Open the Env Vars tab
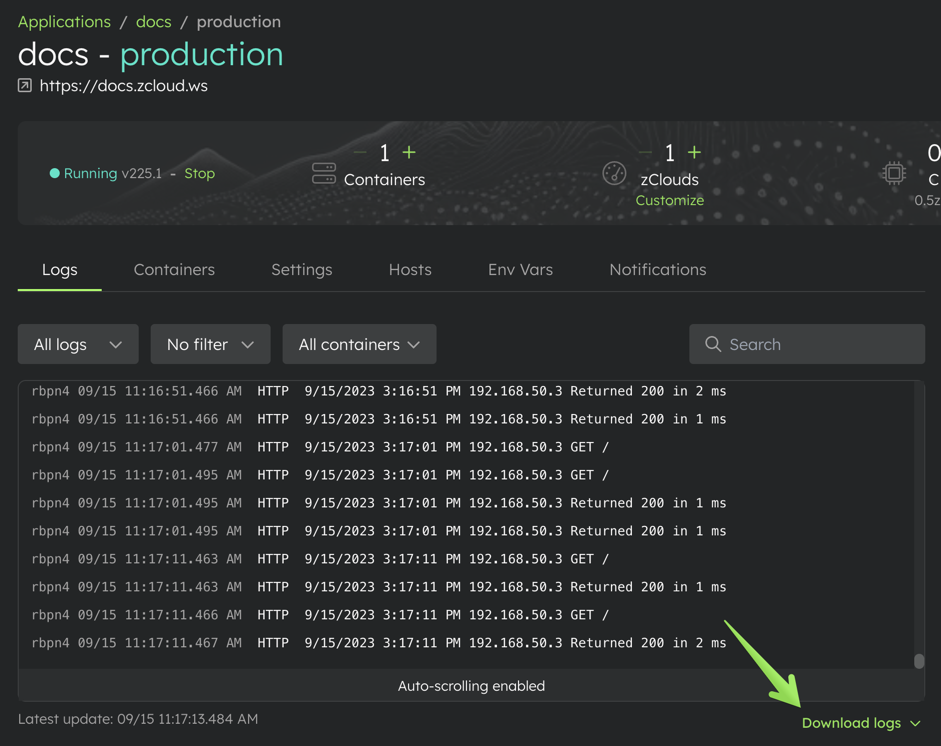The width and height of the screenshot is (941, 746). tap(520, 269)
